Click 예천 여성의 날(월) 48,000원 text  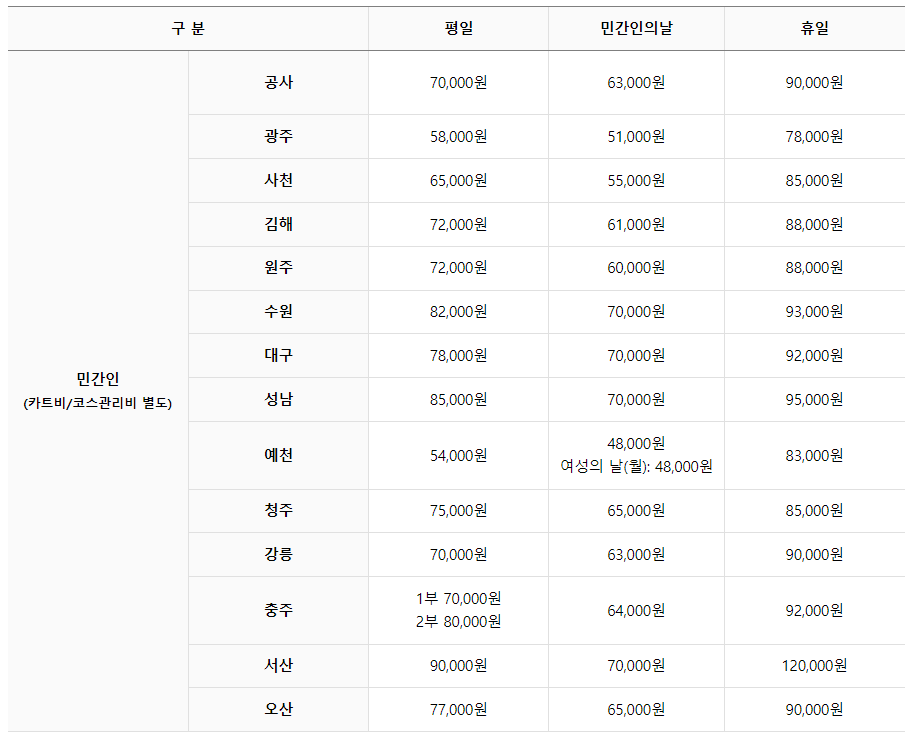636,467
